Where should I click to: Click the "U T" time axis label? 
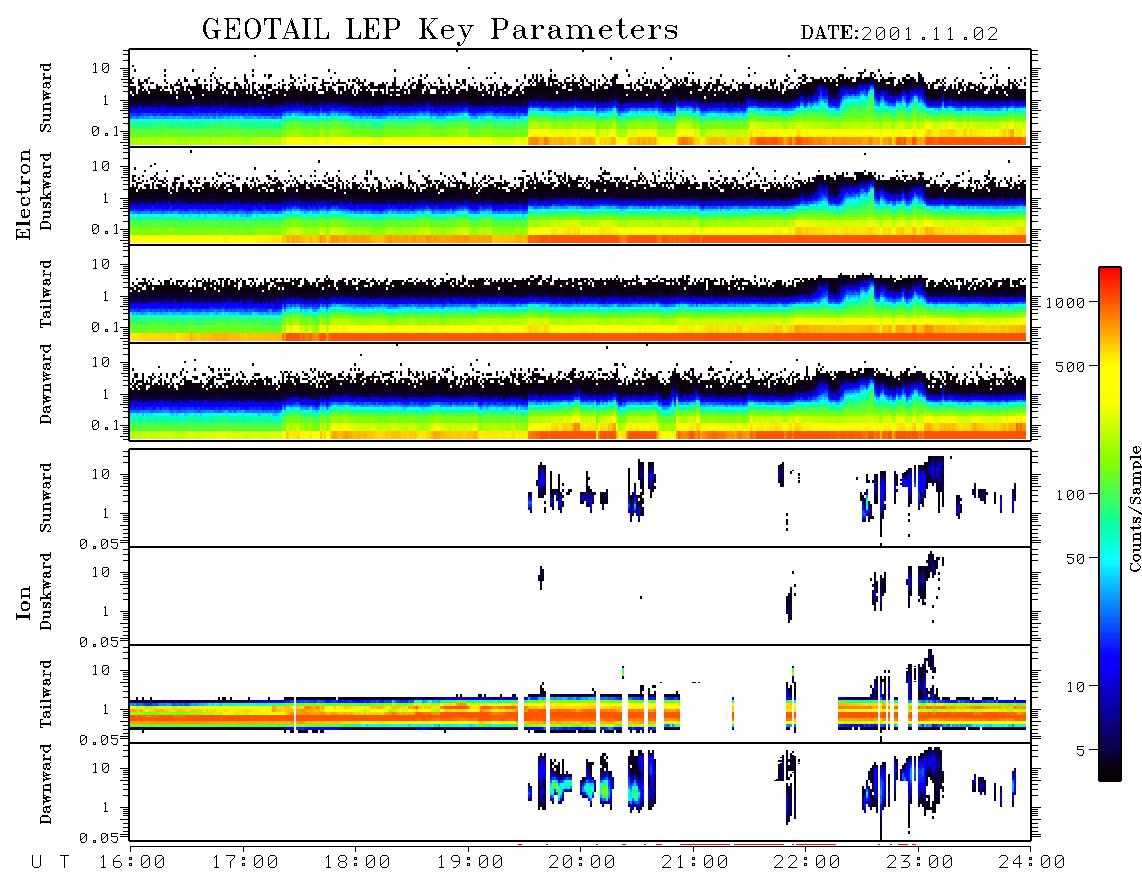tap(51, 862)
